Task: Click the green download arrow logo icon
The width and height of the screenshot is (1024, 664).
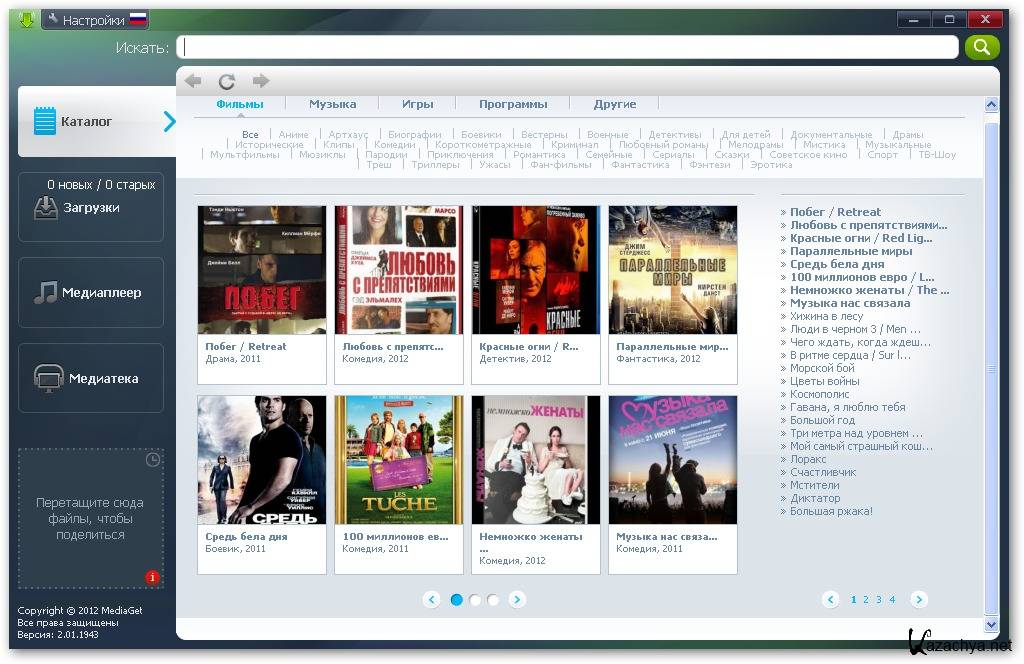Action: pos(26,20)
